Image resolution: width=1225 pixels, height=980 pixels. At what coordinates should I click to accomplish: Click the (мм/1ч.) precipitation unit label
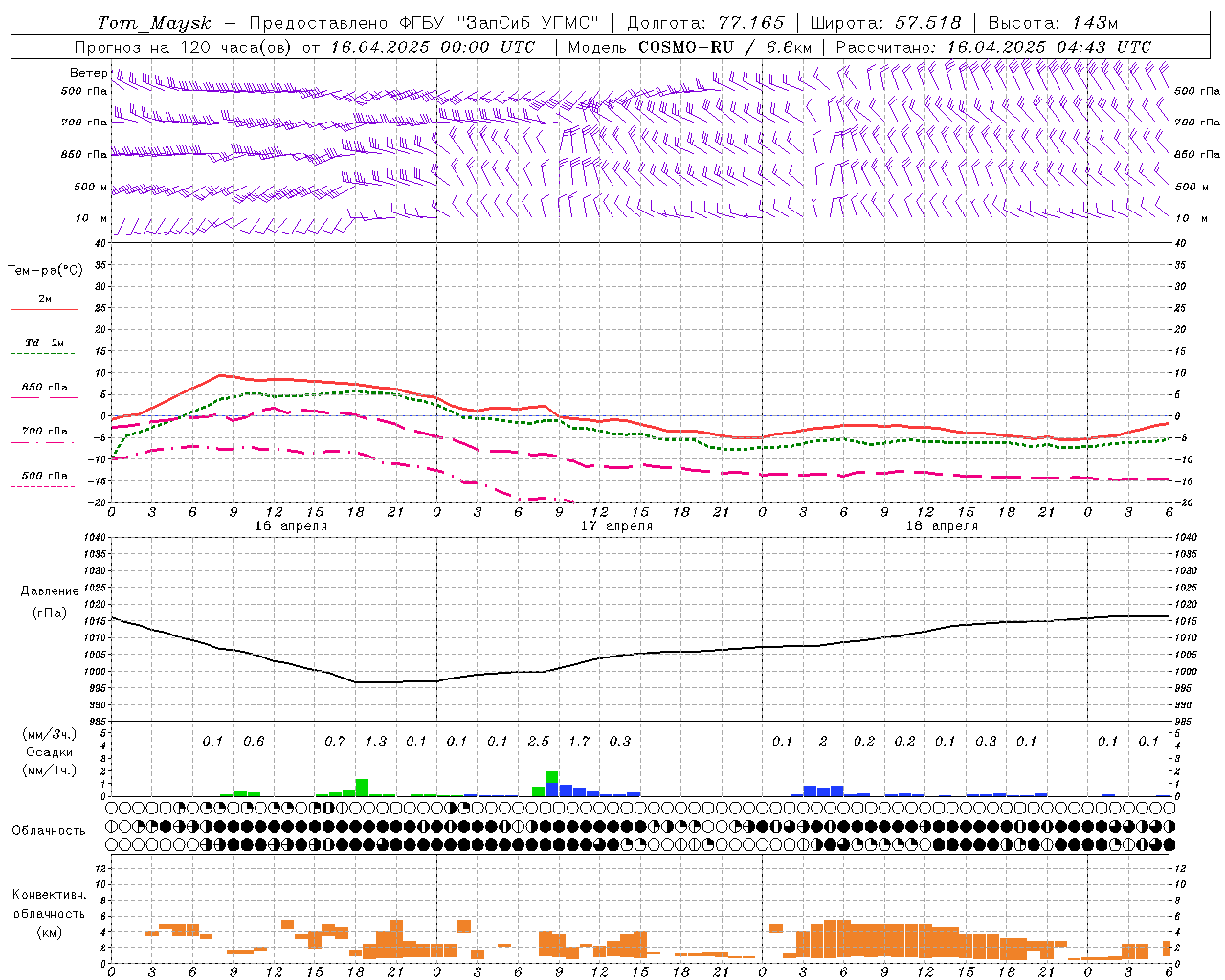click(50, 770)
